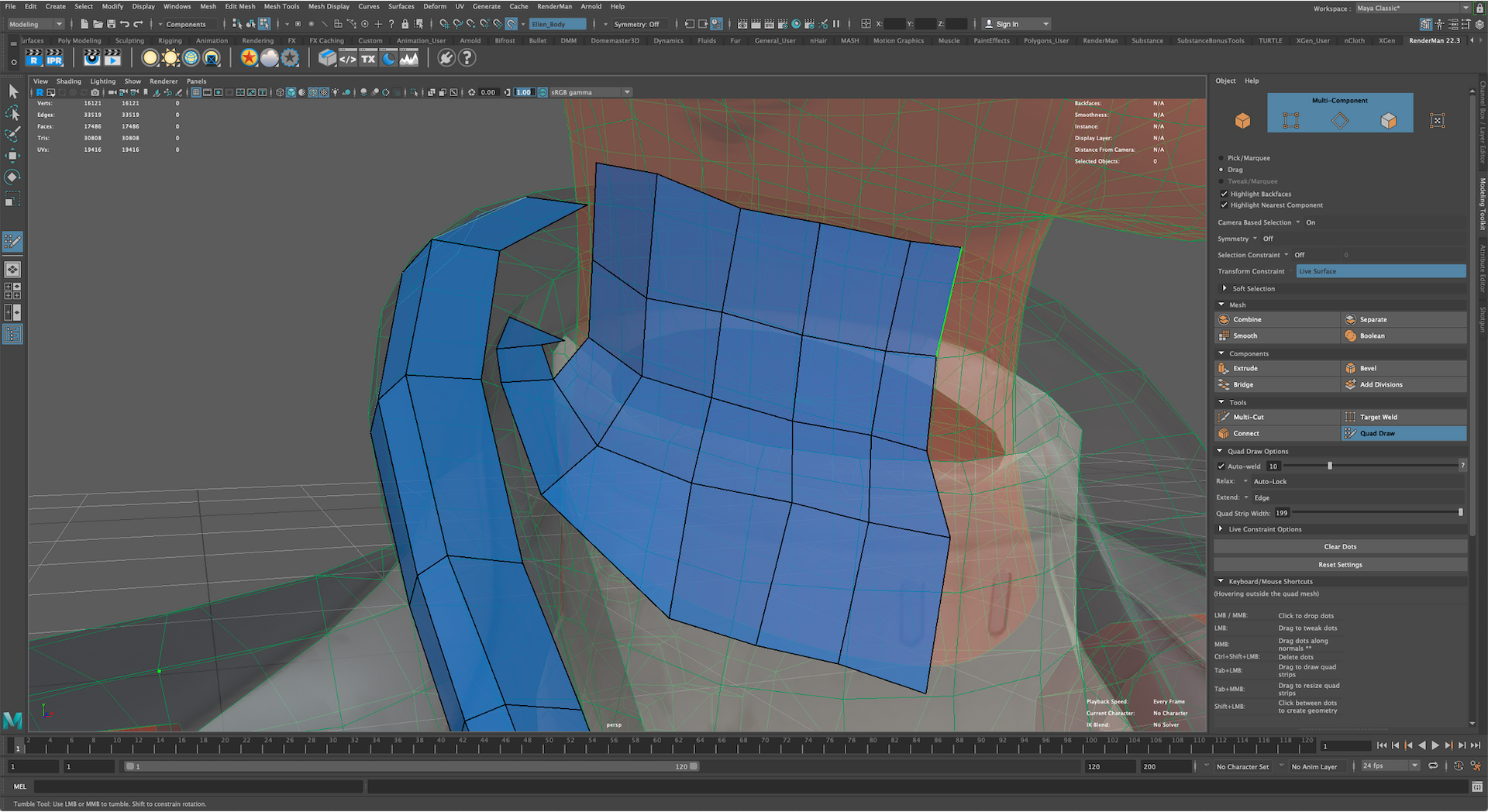Open the Mesh Tools menu
The width and height of the screenshot is (1488, 812).
pyautogui.click(x=281, y=6)
